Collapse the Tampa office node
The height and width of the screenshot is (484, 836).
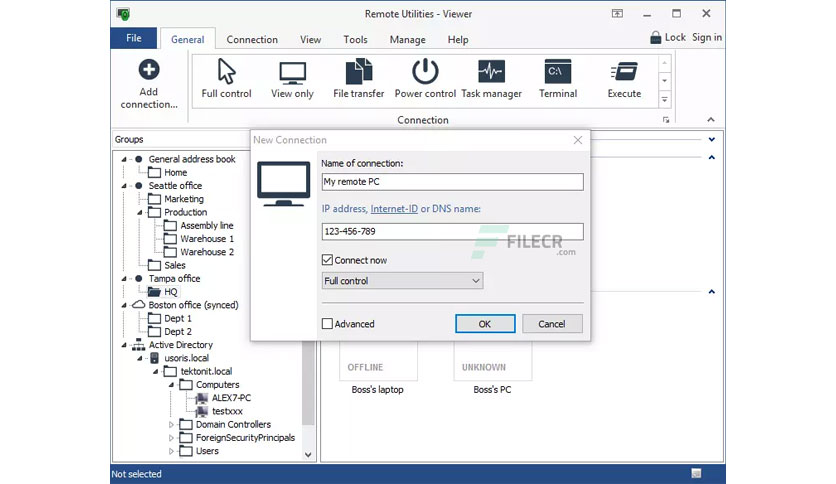(x=124, y=279)
